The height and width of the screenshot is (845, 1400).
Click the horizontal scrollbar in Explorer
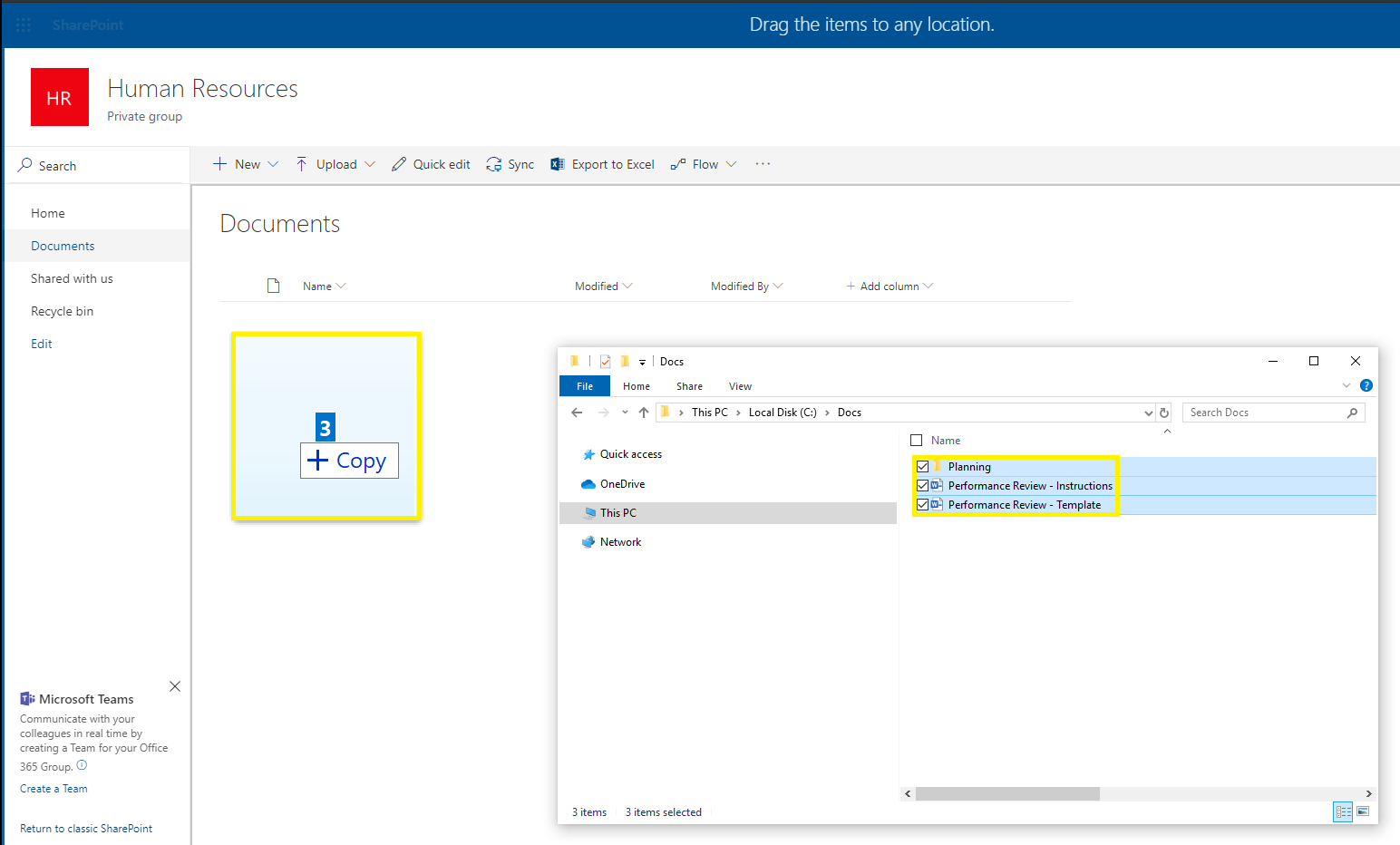1007,793
